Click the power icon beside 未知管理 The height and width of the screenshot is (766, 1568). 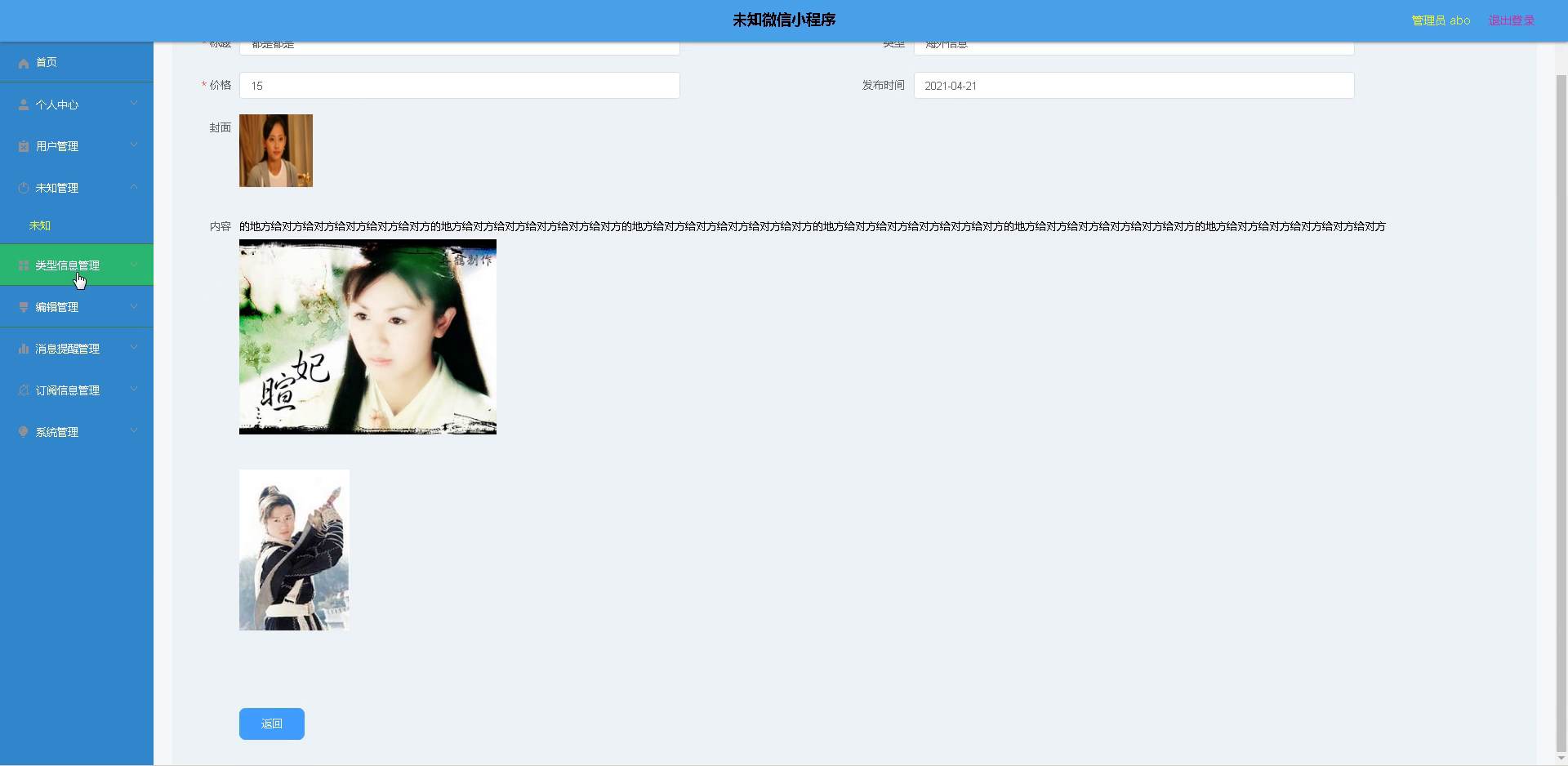(24, 188)
